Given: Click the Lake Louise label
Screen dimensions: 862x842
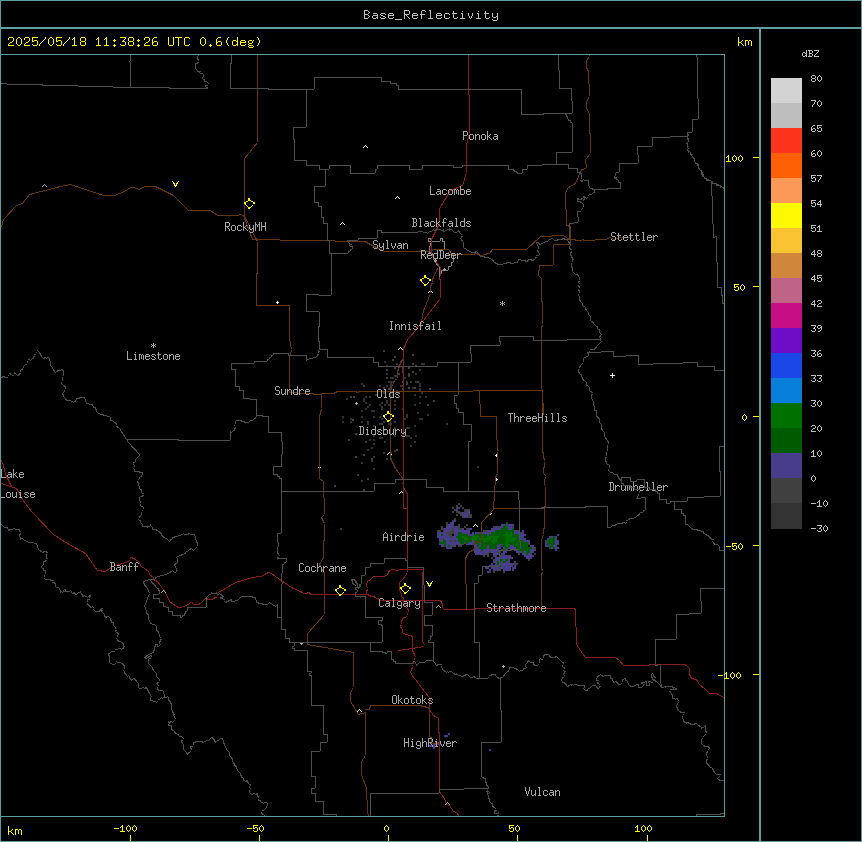Looking at the screenshot, I should pos(17,484).
